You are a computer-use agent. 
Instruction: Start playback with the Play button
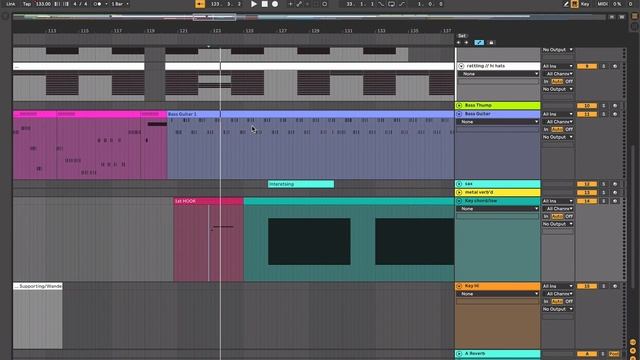coord(254,4)
